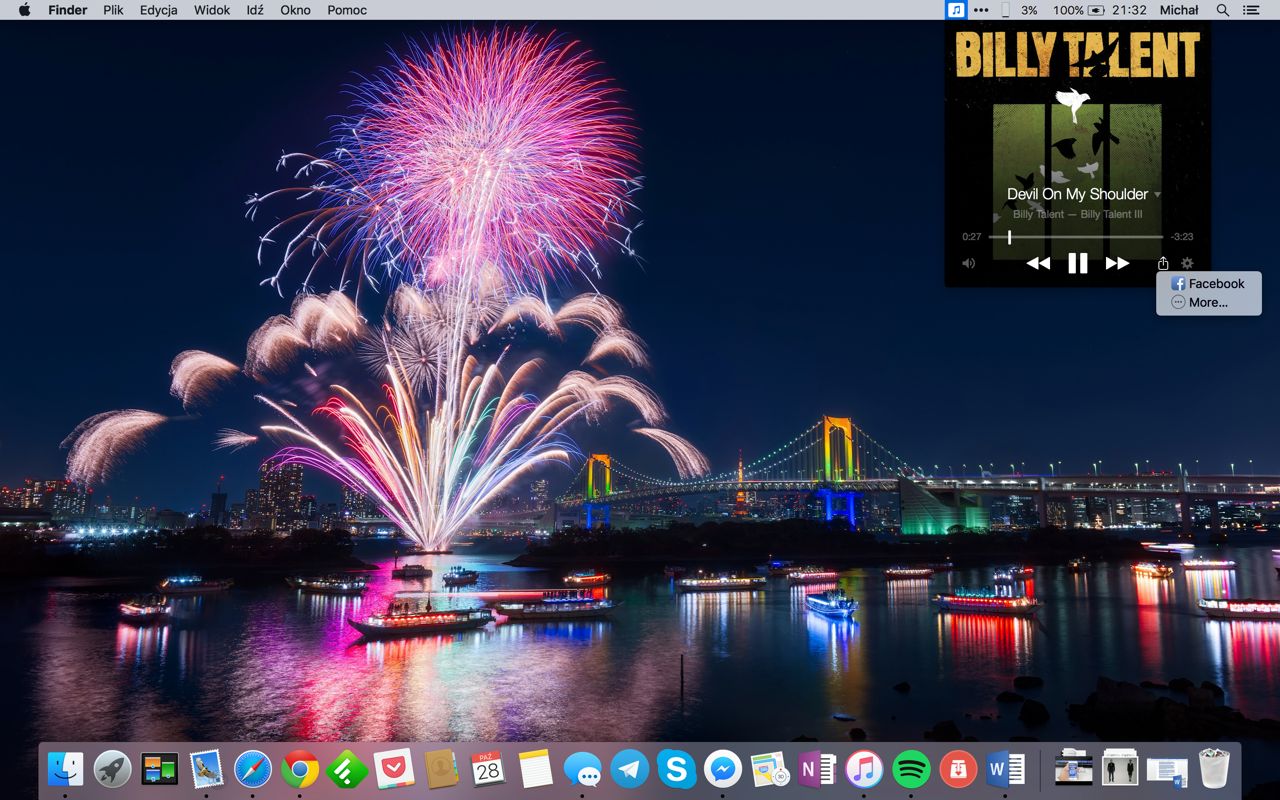Launch Safari from the Dock
The image size is (1280, 800).
click(253, 769)
